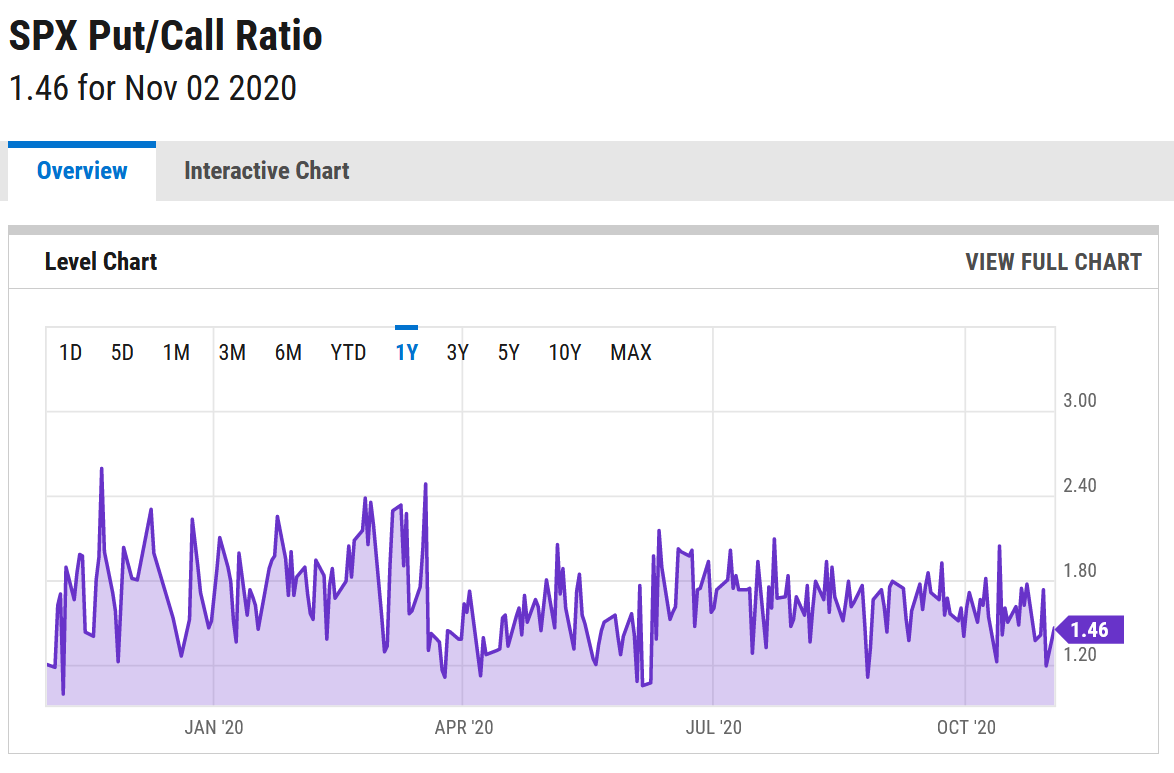The image size is (1174, 773).
Task: Click the '1.46 for Nov 02 2020' text
Action: 153,88
